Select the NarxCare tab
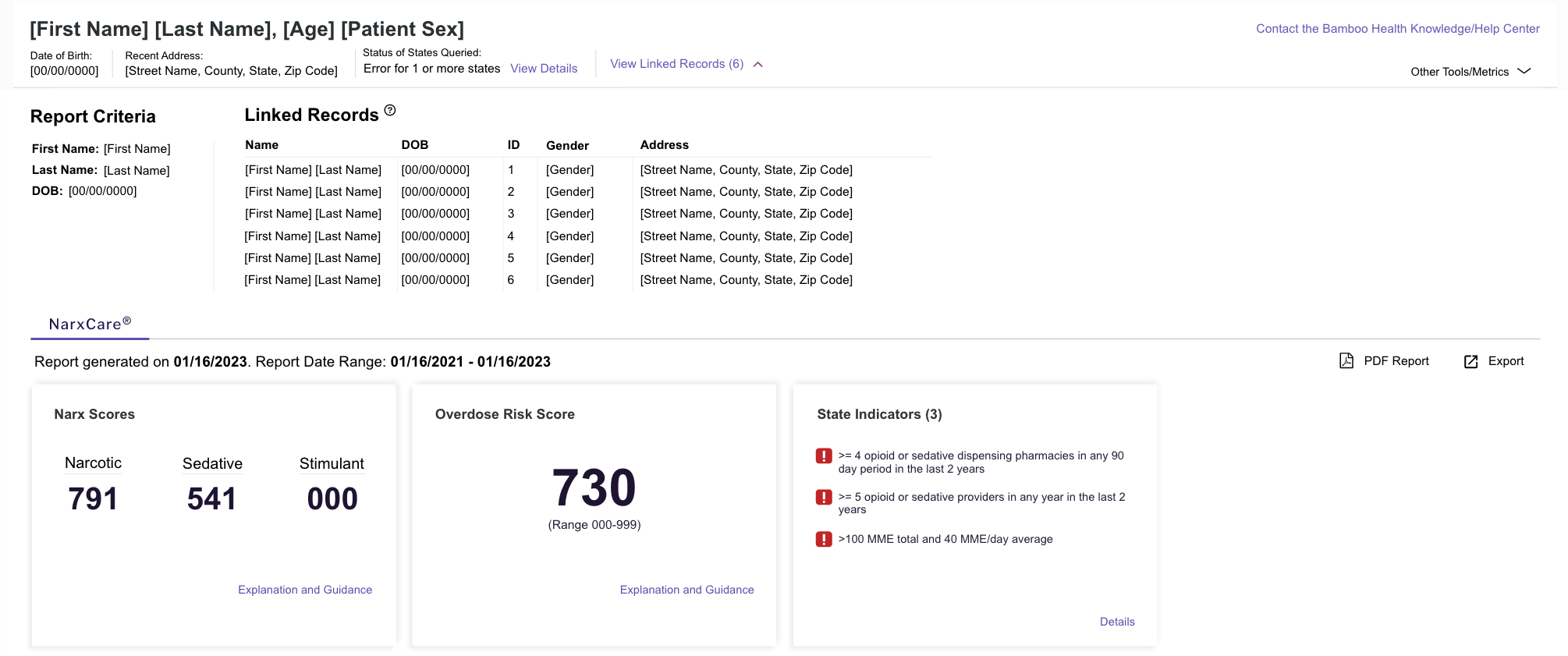 point(90,324)
